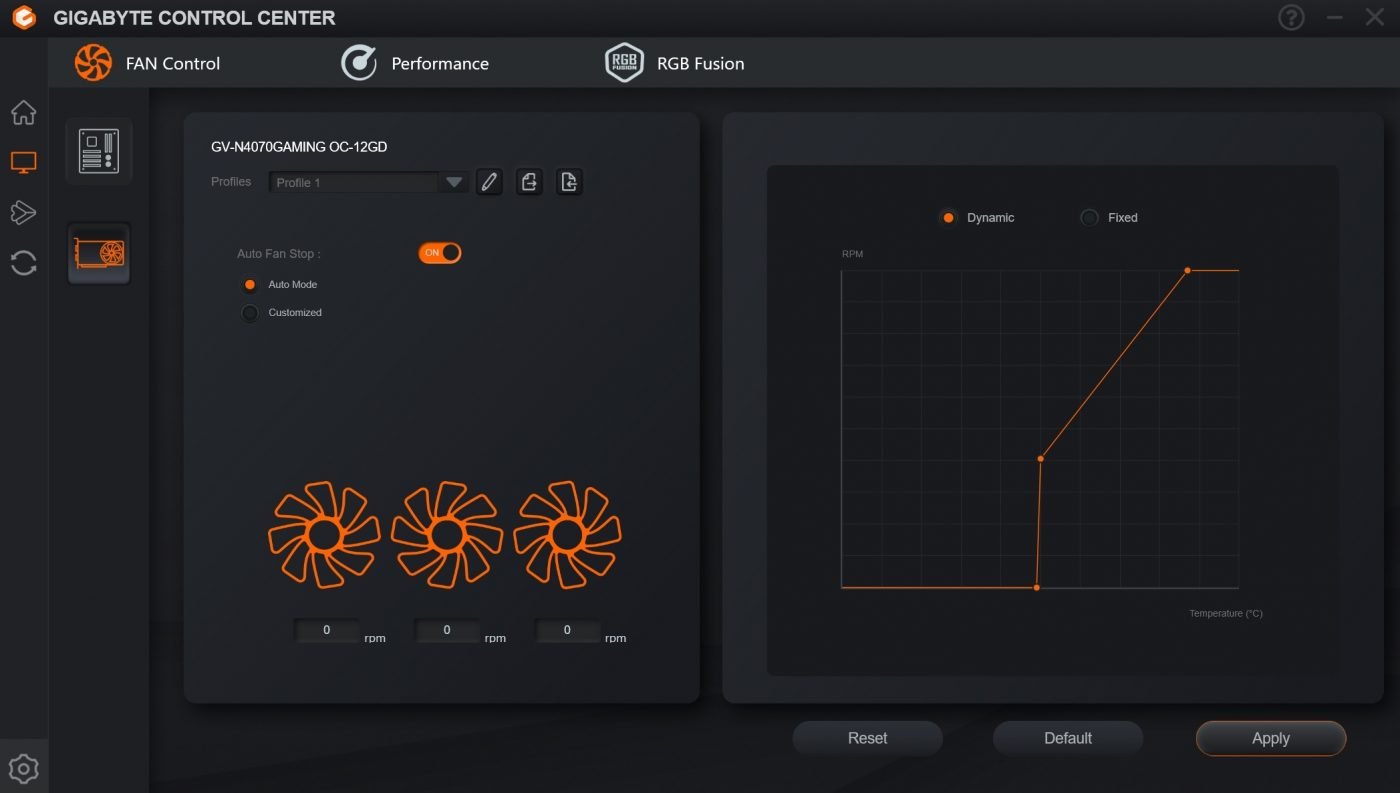
Task: Click the Gigabyte logo icon
Action: [x=24, y=18]
